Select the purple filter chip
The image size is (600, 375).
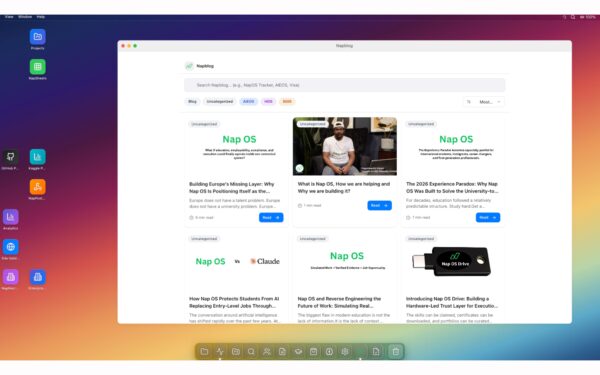click(x=268, y=101)
